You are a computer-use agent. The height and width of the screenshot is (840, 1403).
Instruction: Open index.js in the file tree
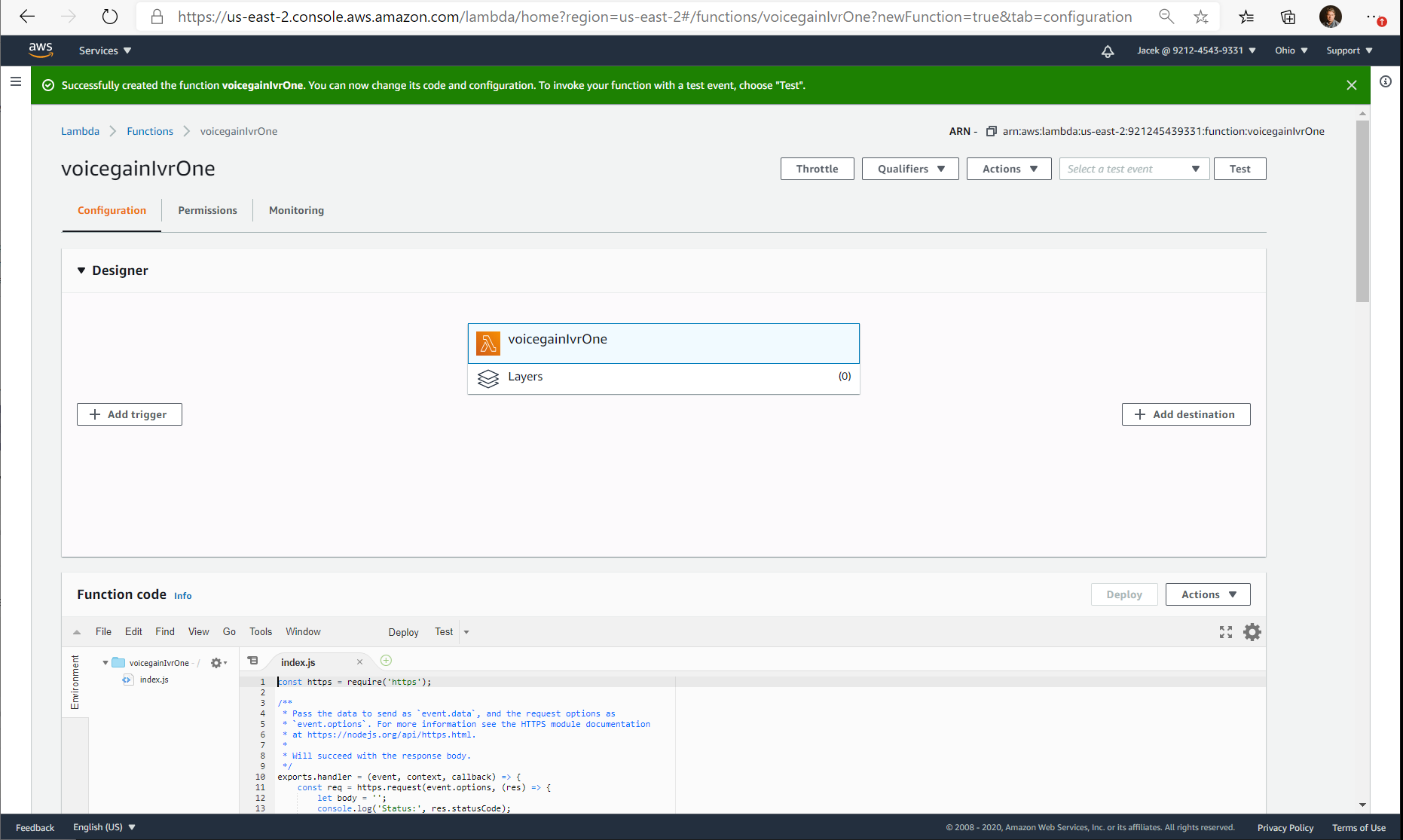click(x=154, y=680)
